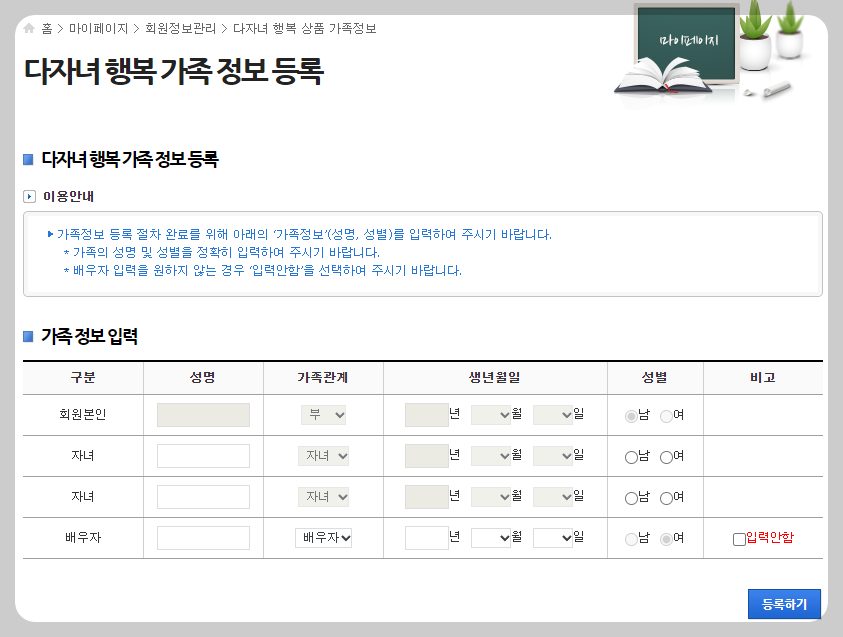Open the 일 dropdown in 배우자 row
The image size is (843, 637).
point(553,538)
